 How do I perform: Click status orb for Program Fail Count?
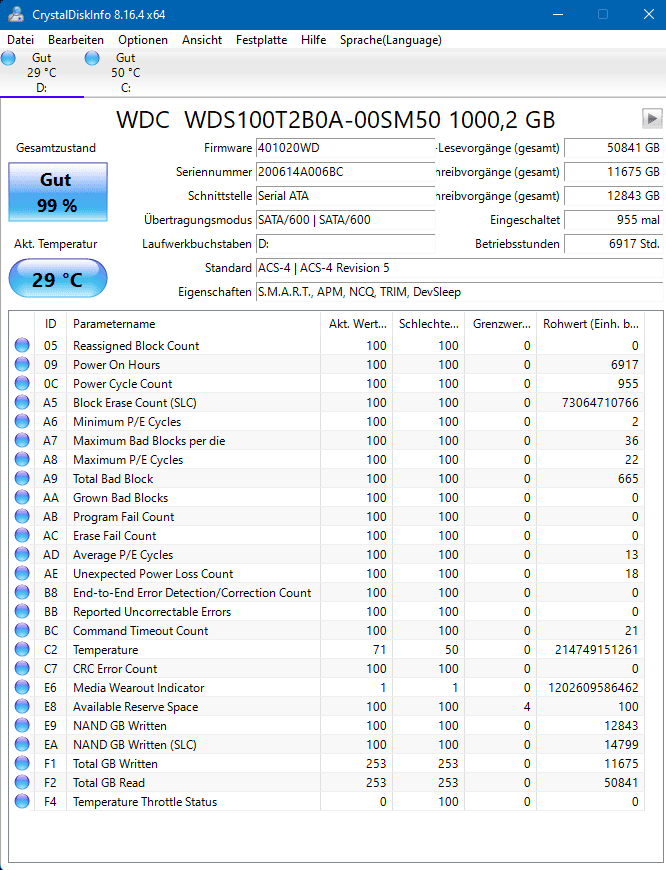[x=22, y=517]
